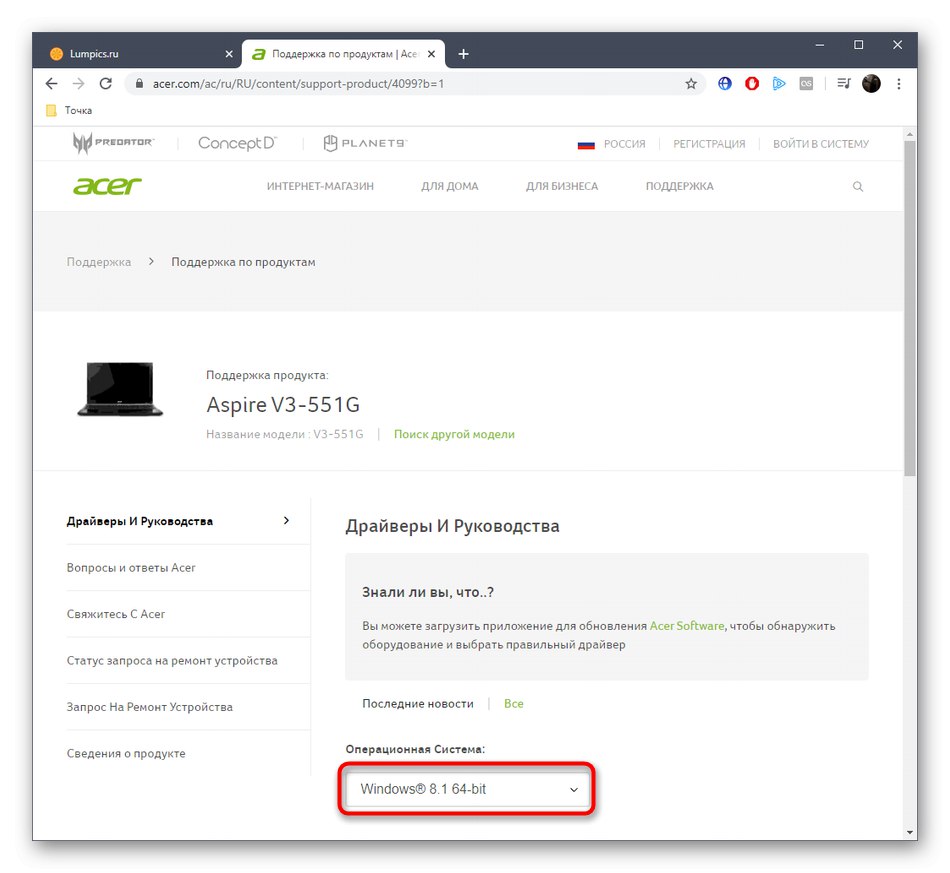Image resolution: width=950 pixels, height=873 pixels.
Task: Open Запрос На Ремонт Устройства
Action: 150,707
